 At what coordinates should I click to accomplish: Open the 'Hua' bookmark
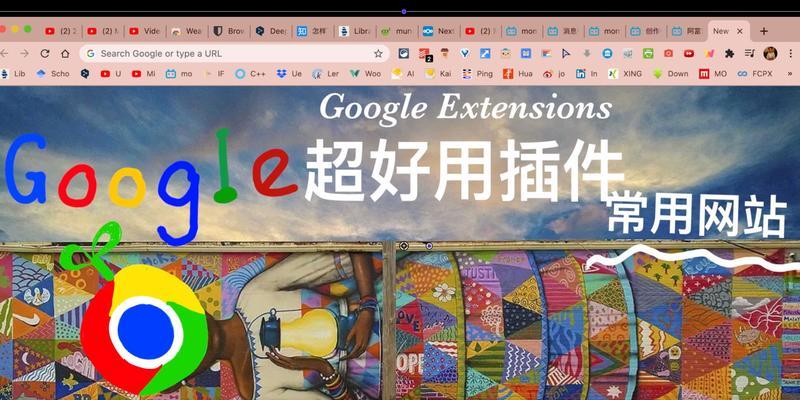pyautogui.click(x=517, y=74)
